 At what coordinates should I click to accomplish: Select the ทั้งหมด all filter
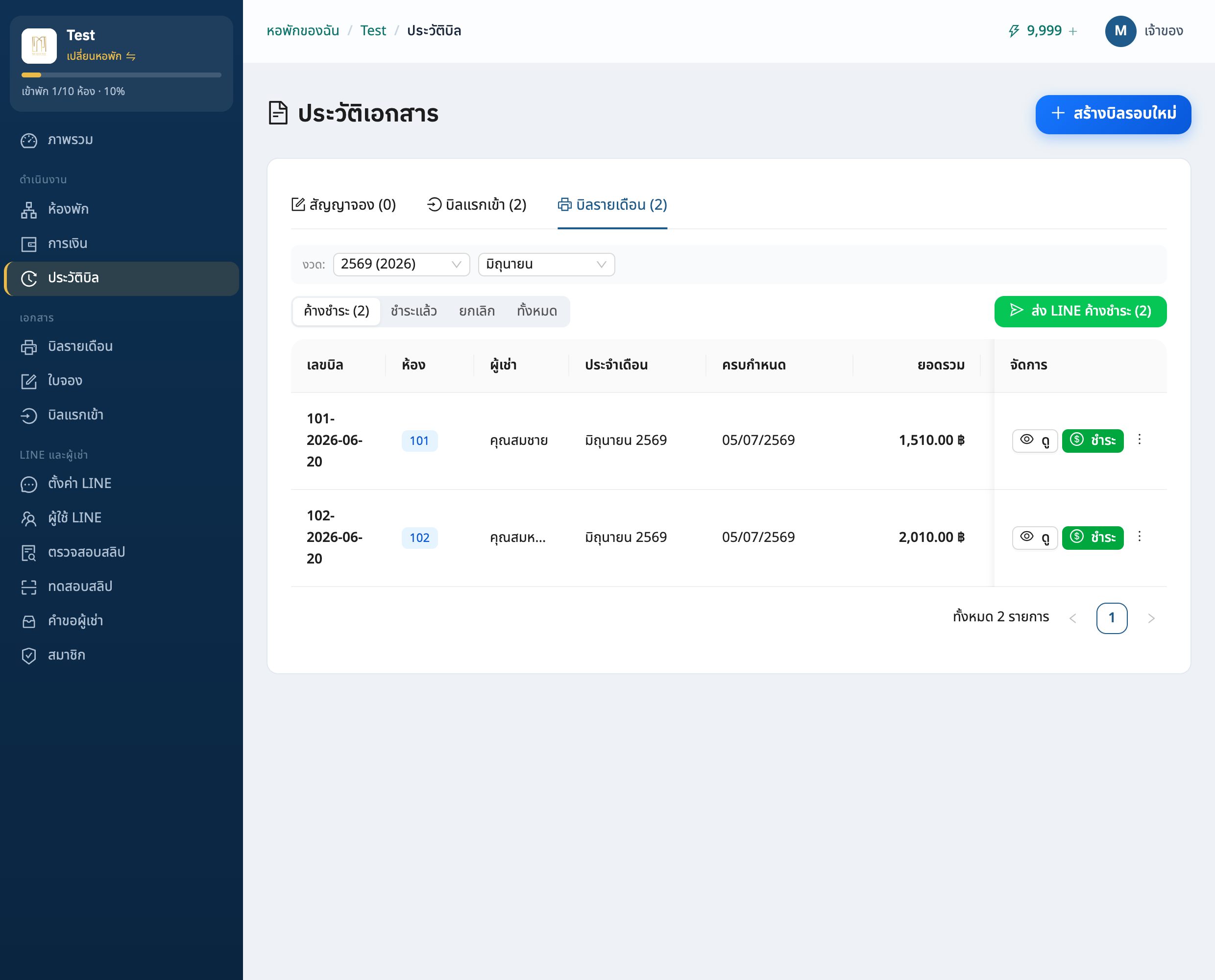click(536, 311)
